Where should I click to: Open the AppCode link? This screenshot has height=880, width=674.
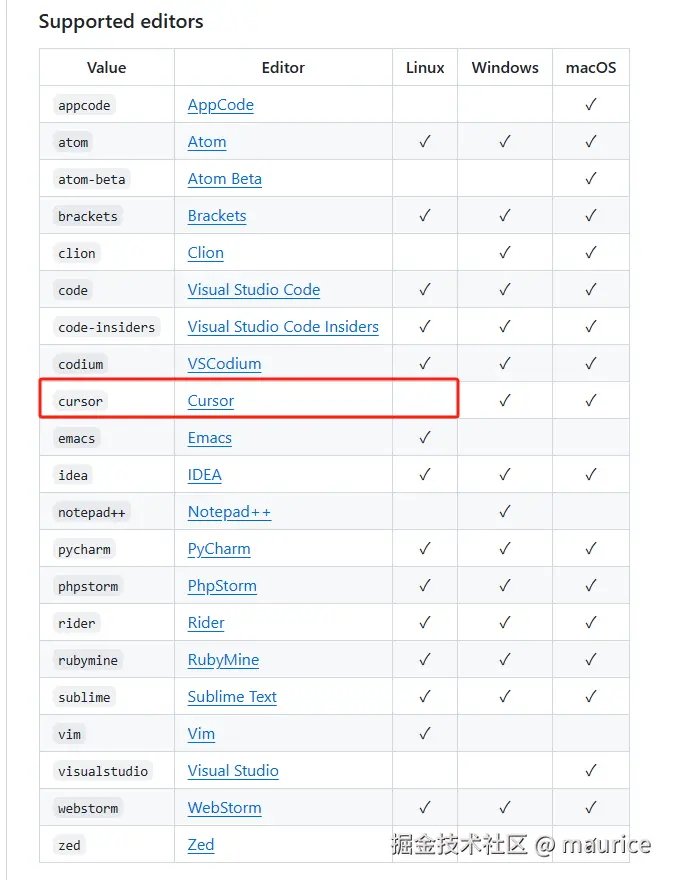tap(220, 105)
